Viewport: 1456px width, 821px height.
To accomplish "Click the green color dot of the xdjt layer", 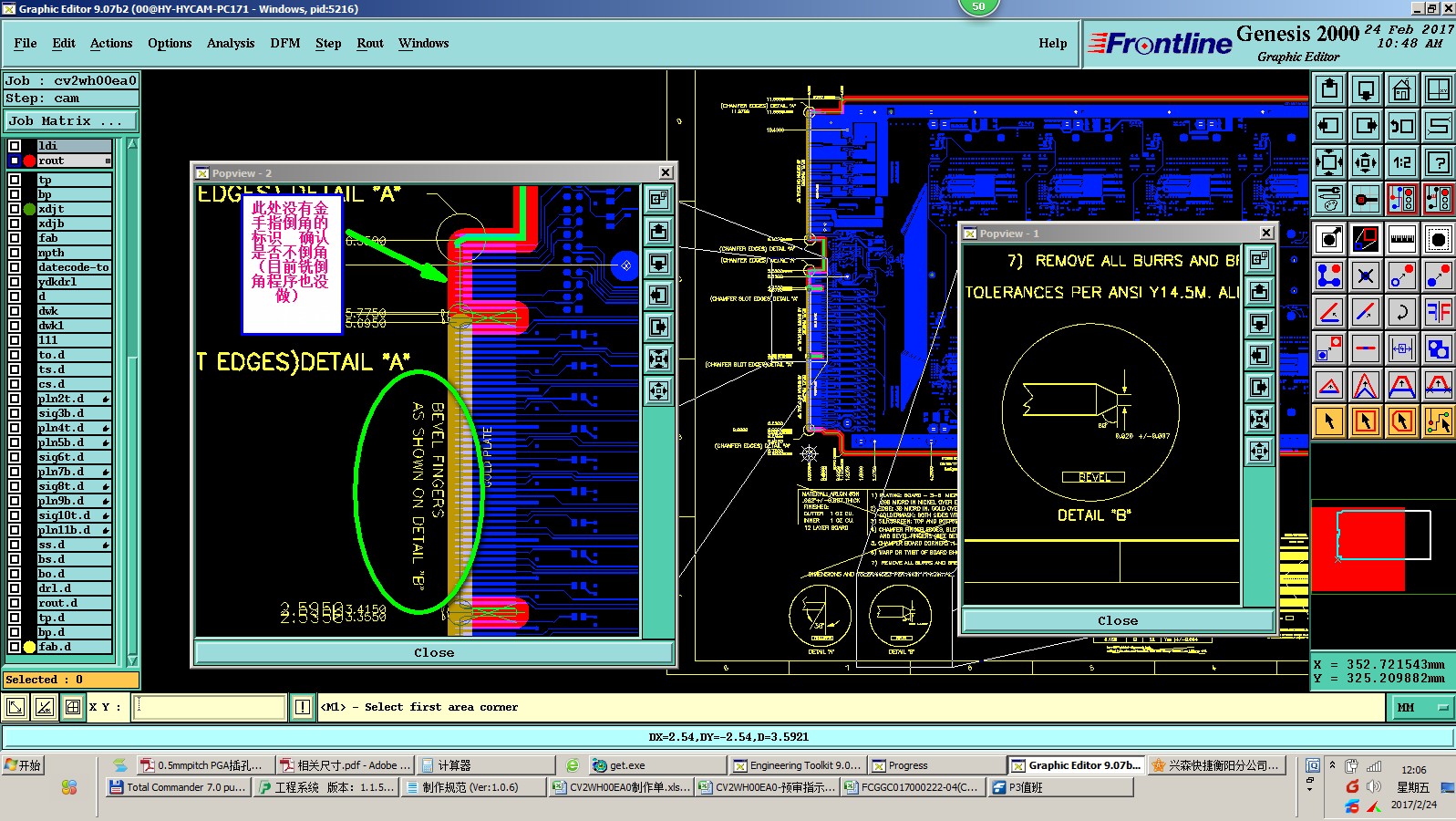I will tap(29, 209).
